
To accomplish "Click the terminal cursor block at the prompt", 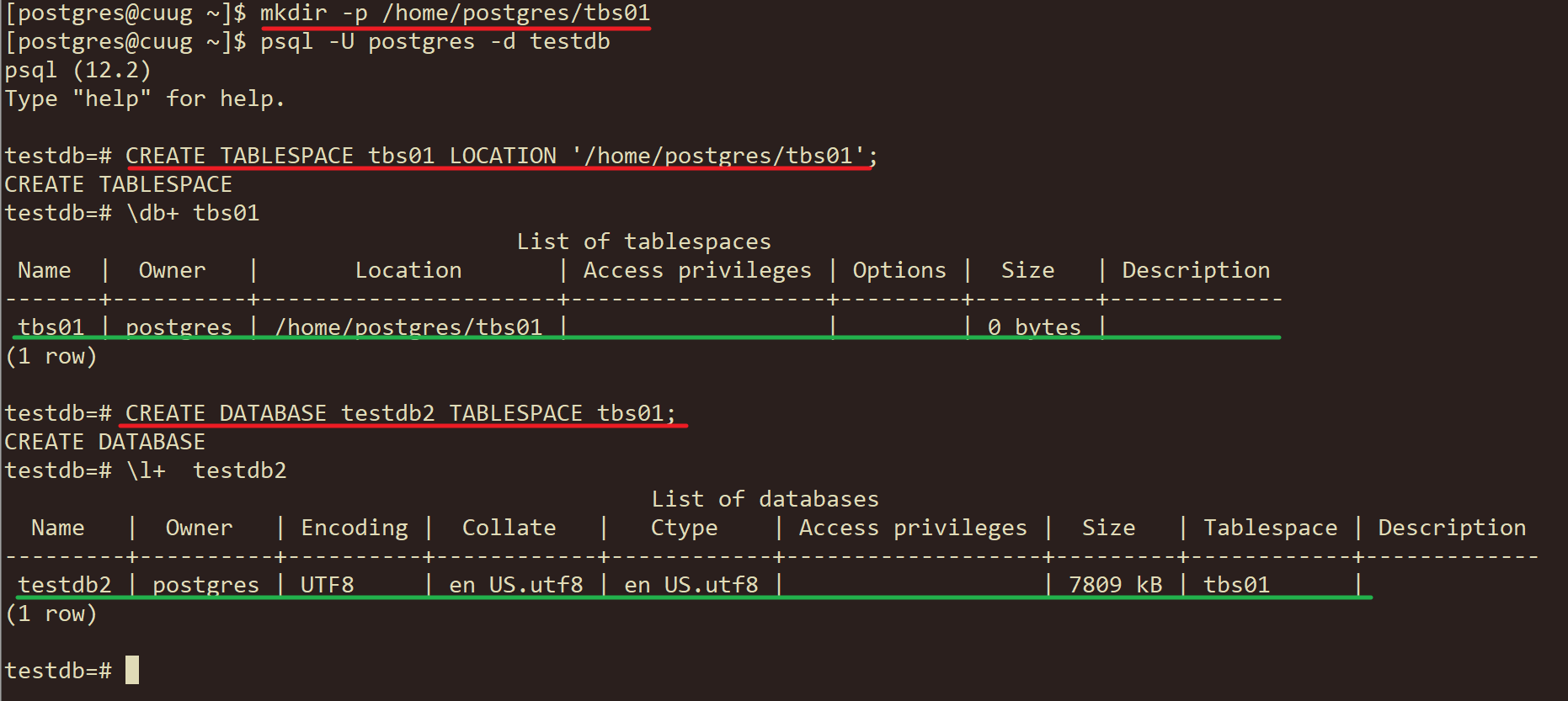I will click(132, 670).
